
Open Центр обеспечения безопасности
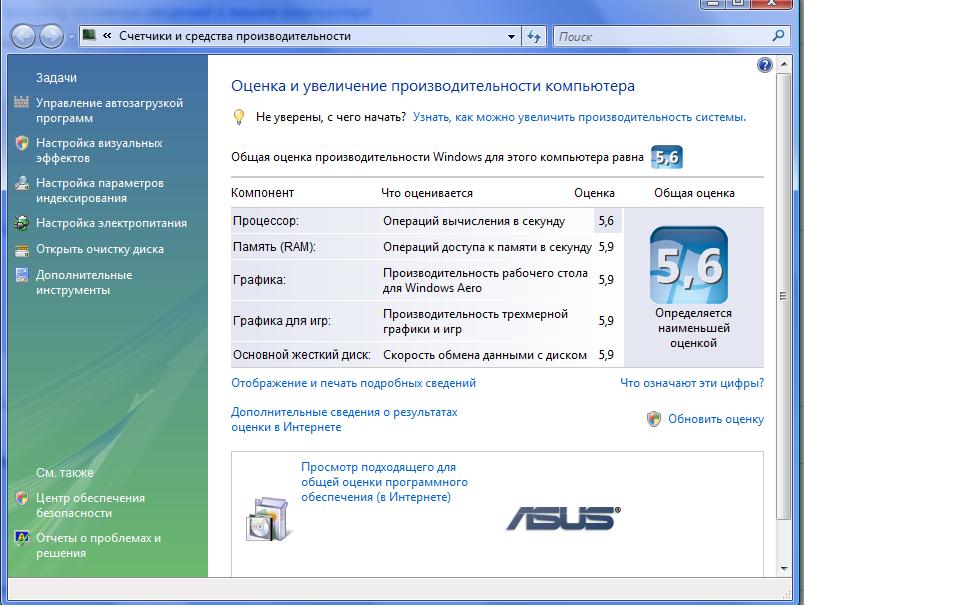pyautogui.click(x=91, y=505)
